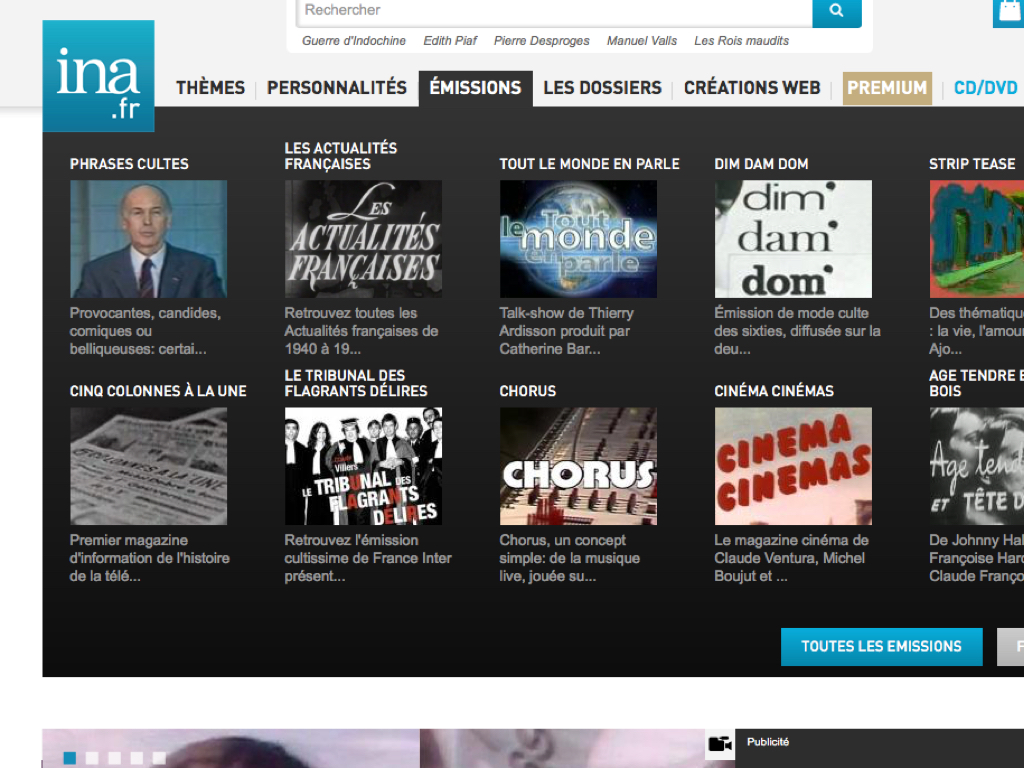Click the Publicité label
Image resolution: width=1024 pixels, height=768 pixels.
coord(768,742)
